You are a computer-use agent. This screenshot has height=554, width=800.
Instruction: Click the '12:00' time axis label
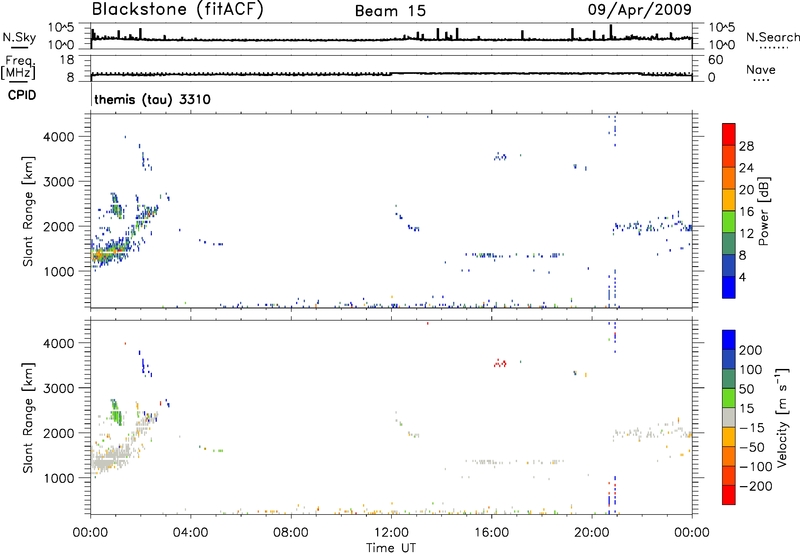point(391,533)
